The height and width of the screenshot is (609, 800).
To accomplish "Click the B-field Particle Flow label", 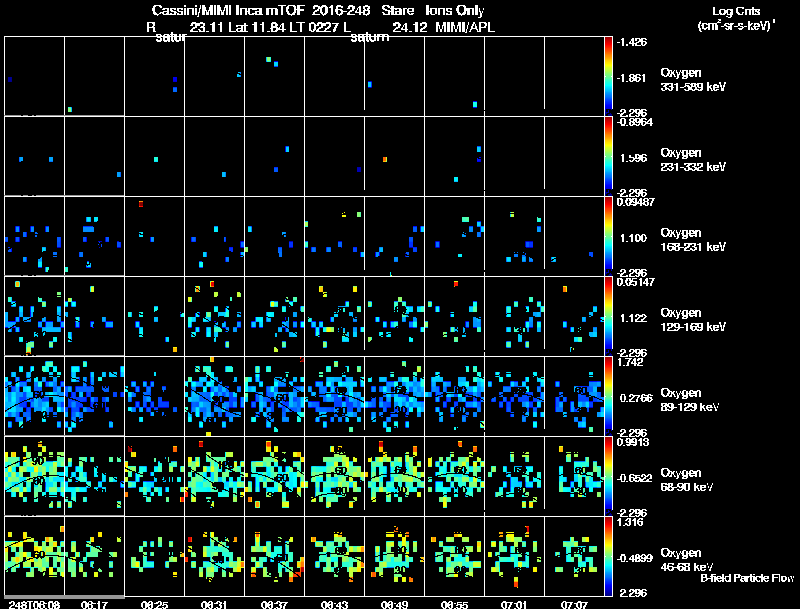I will coord(747,578).
